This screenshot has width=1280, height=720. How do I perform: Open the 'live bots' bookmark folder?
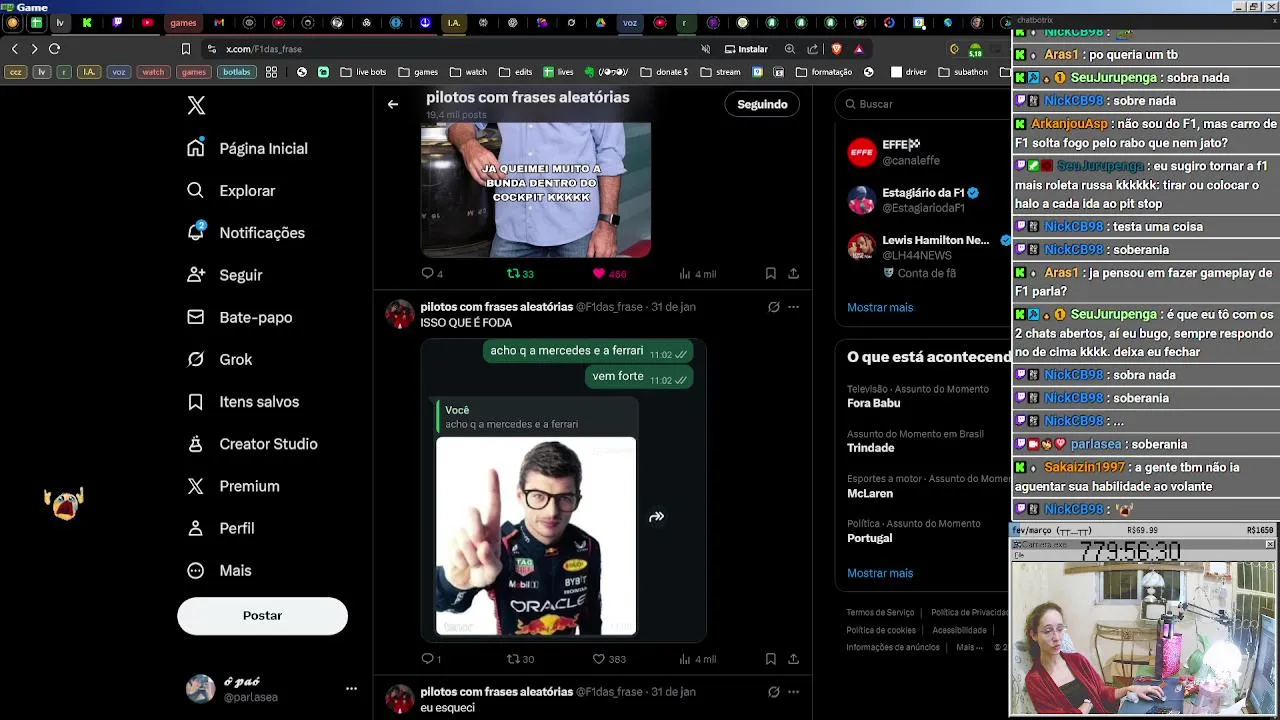(x=363, y=72)
